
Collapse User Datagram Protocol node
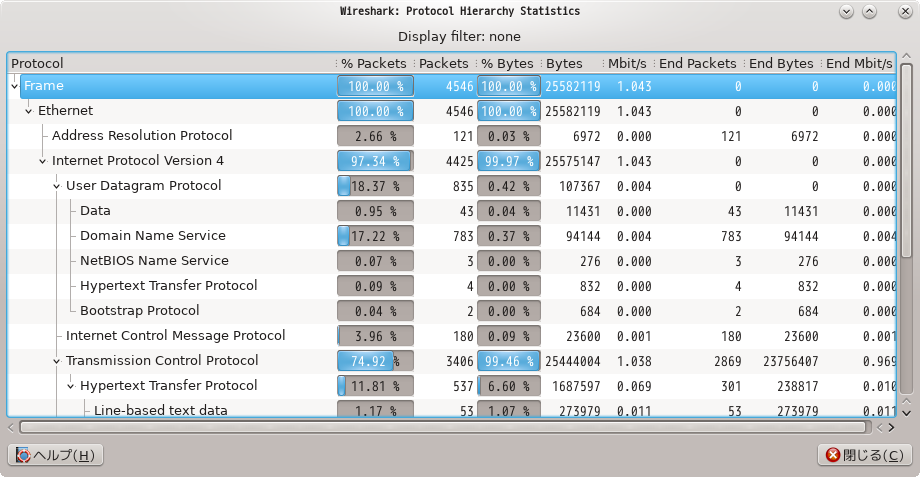coord(57,186)
